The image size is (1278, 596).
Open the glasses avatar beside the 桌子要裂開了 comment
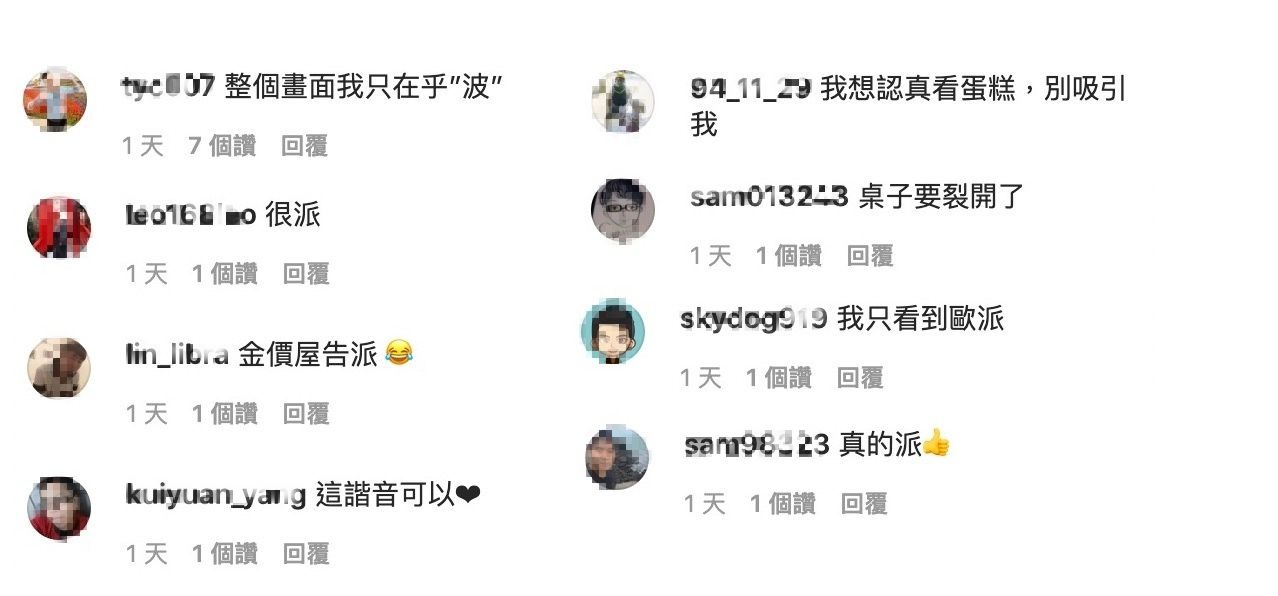click(623, 210)
